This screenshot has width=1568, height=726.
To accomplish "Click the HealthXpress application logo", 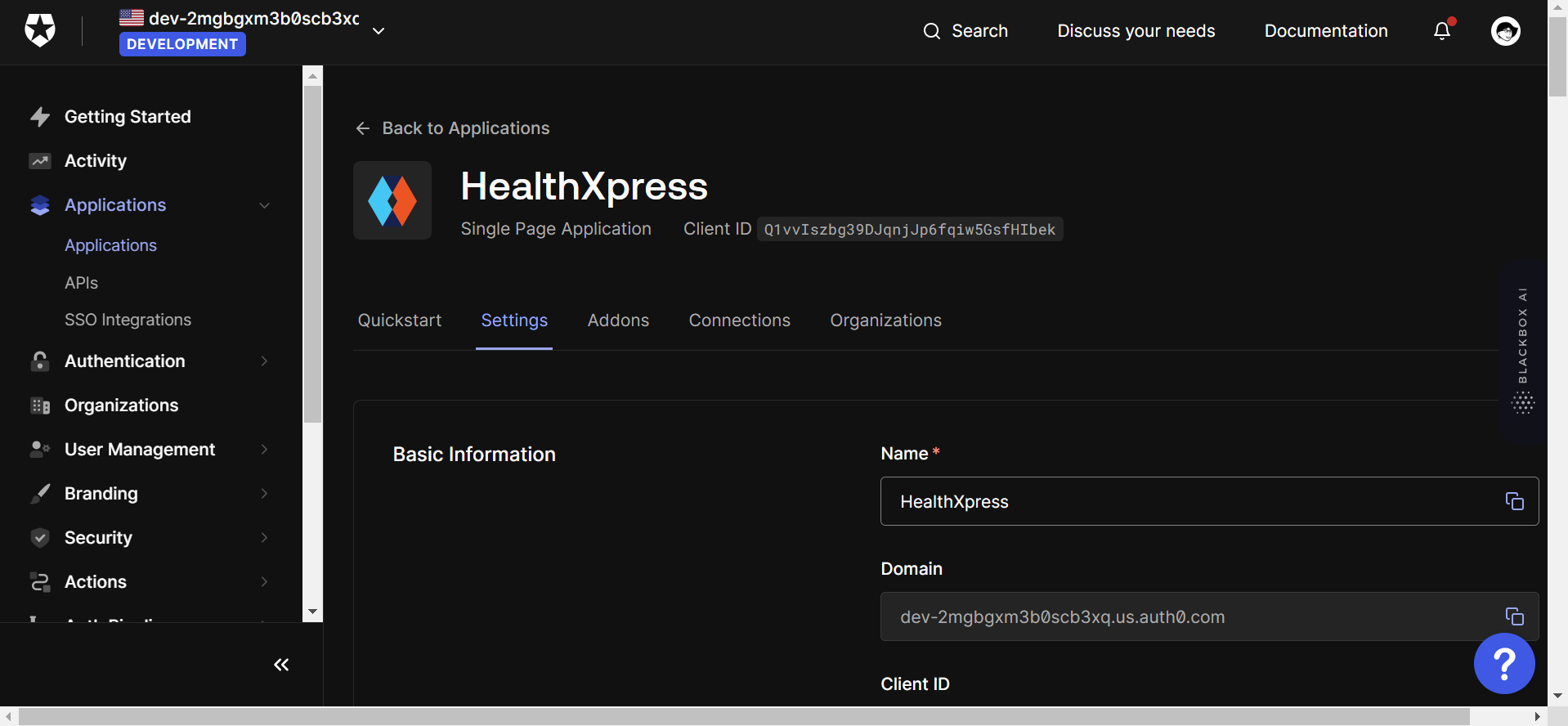I will pyautogui.click(x=392, y=200).
